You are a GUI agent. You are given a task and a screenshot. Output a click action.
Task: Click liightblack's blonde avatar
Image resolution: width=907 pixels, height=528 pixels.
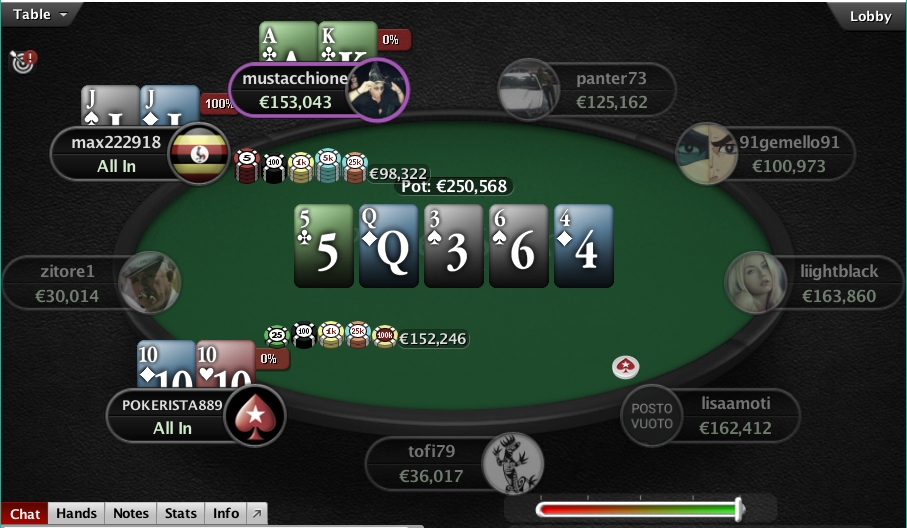click(x=755, y=282)
